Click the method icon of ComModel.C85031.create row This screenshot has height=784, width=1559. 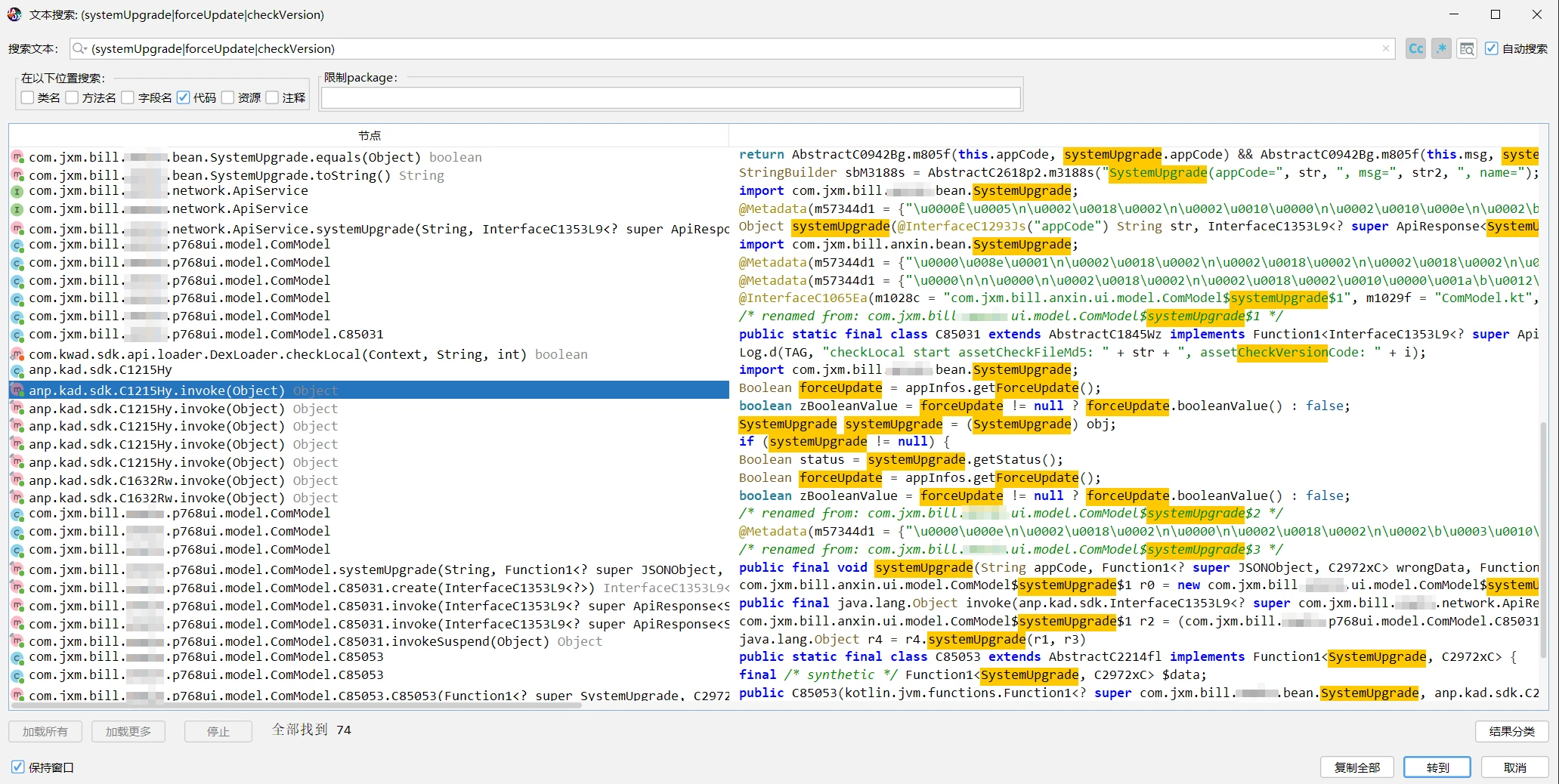pyautogui.click(x=17, y=588)
